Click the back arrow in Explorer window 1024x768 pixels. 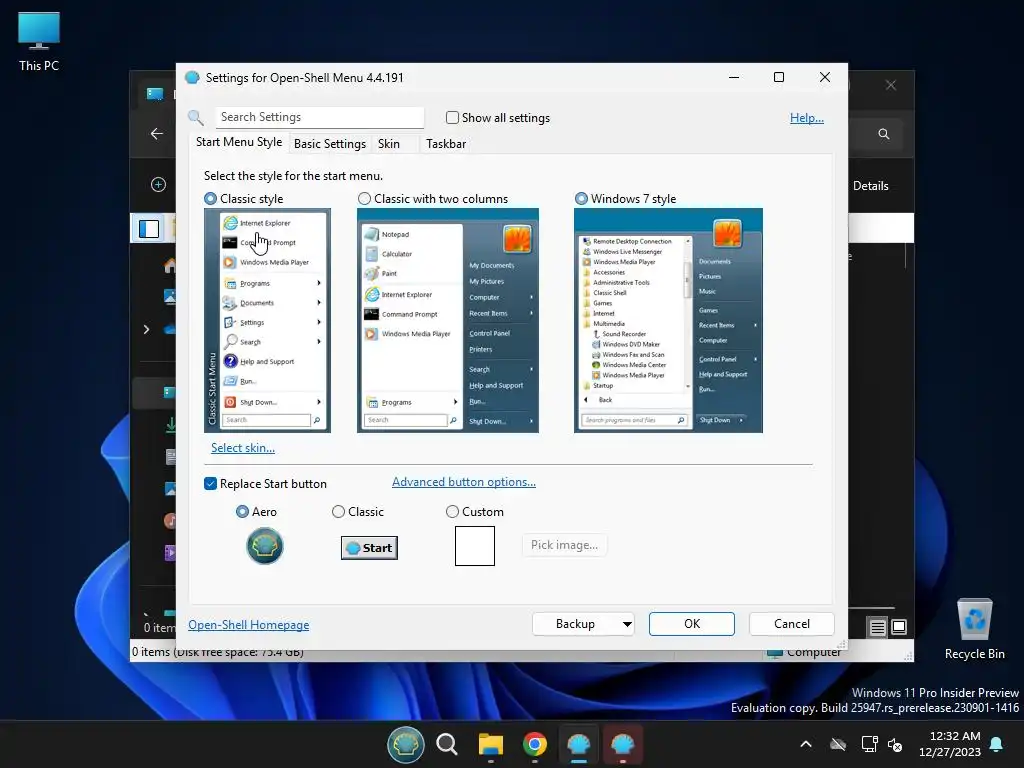(157, 134)
